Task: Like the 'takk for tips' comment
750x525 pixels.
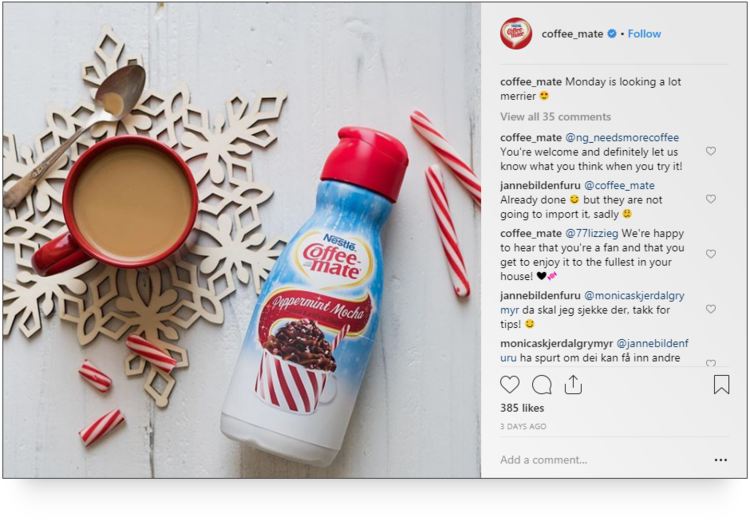Action: (x=711, y=309)
